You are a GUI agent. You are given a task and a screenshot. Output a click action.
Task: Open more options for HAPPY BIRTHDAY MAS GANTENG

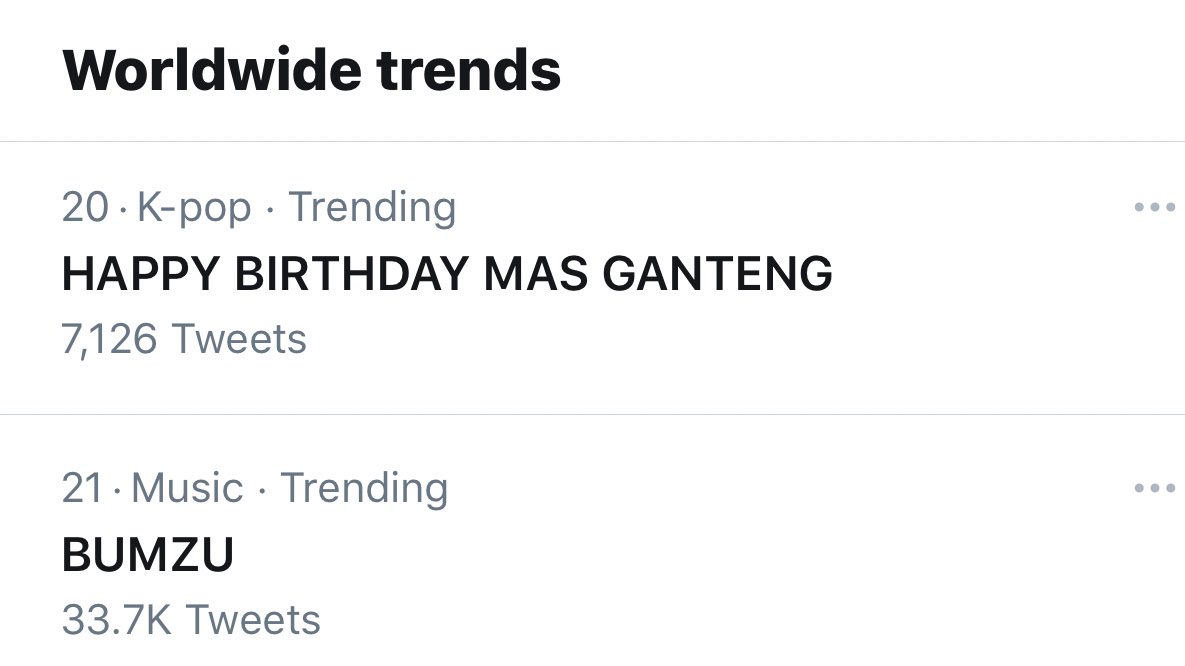[x=1154, y=208]
